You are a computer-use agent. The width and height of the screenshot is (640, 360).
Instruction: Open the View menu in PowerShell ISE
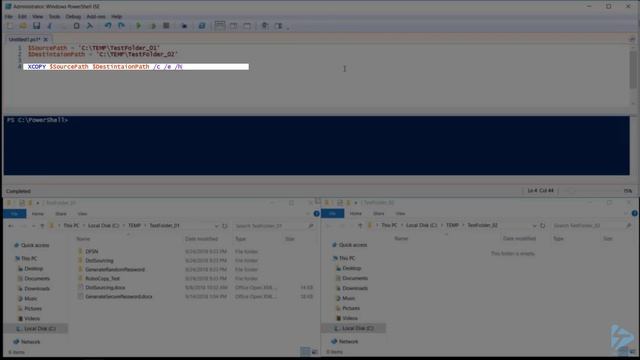38,16
